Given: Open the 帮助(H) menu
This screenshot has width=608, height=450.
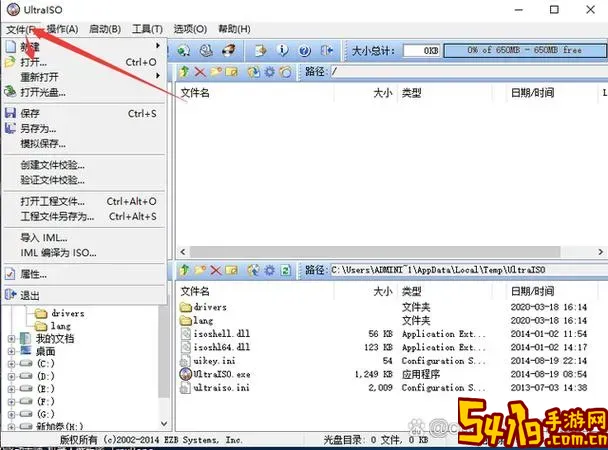Looking at the screenshot, I should coord(234,29).
